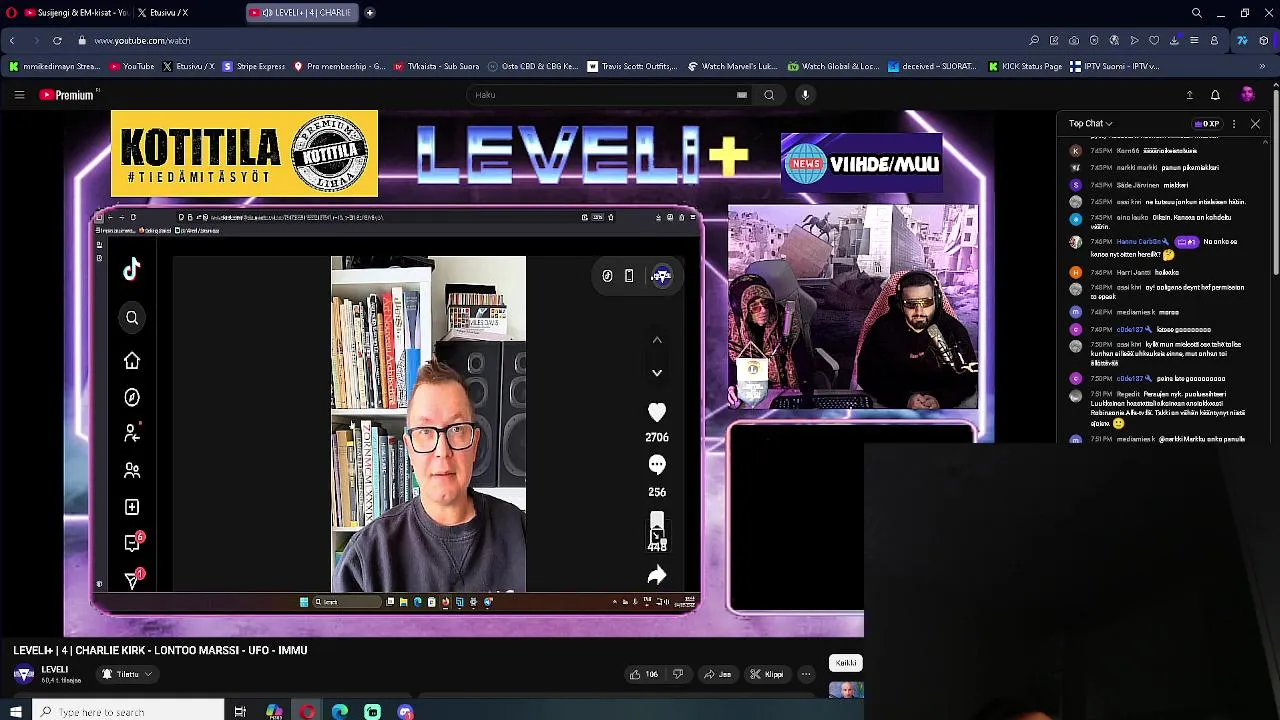The height and width of the screenshot is (720, 1280).
Task: Switch to the Etusivu / X tab
Action: pyautogui.click(x=170, y=13)
